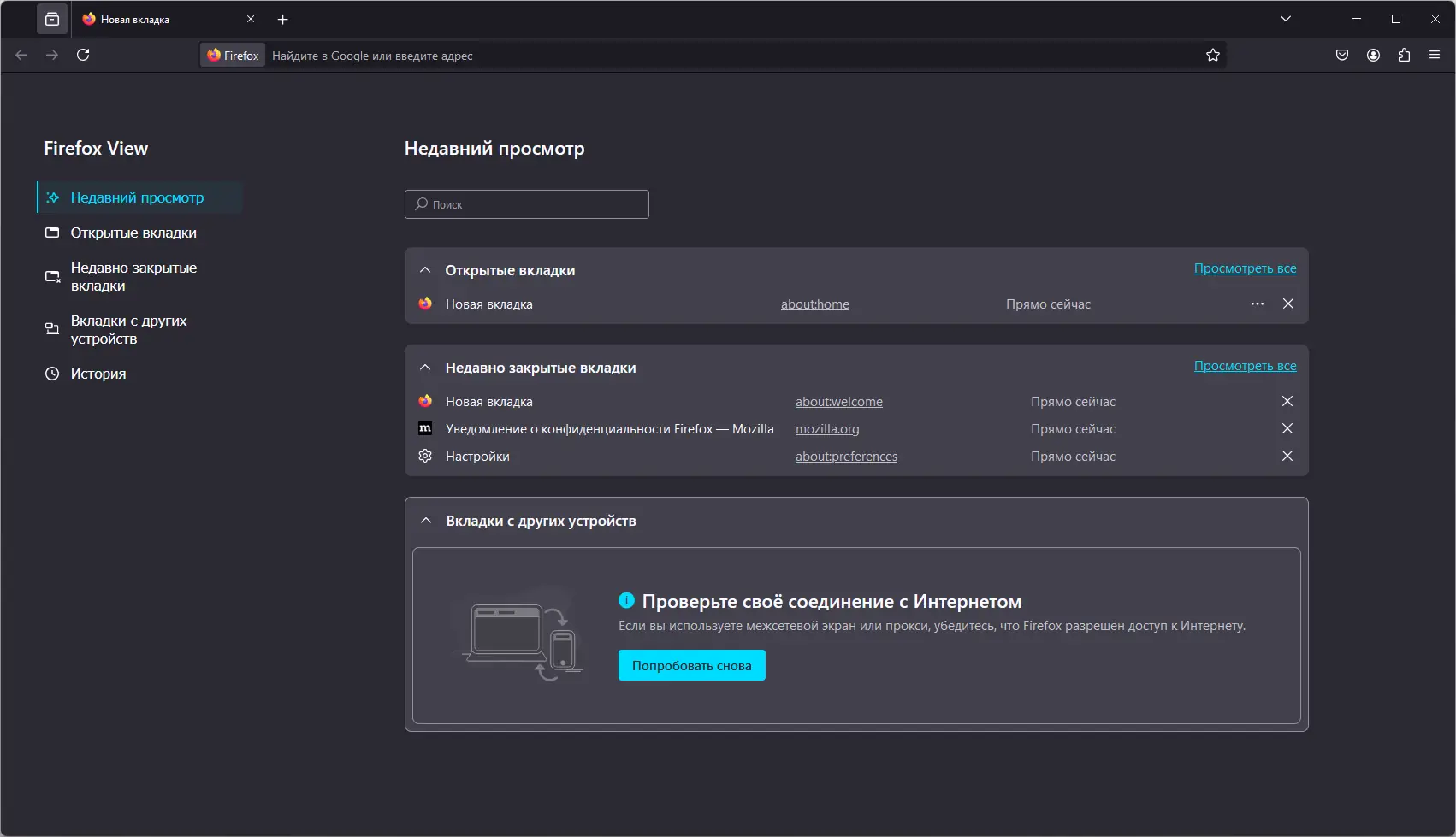Open the Extensions puzzle icon
Image resolution: width=1456 pixels, height=837 pixels.
[1404, 55]
